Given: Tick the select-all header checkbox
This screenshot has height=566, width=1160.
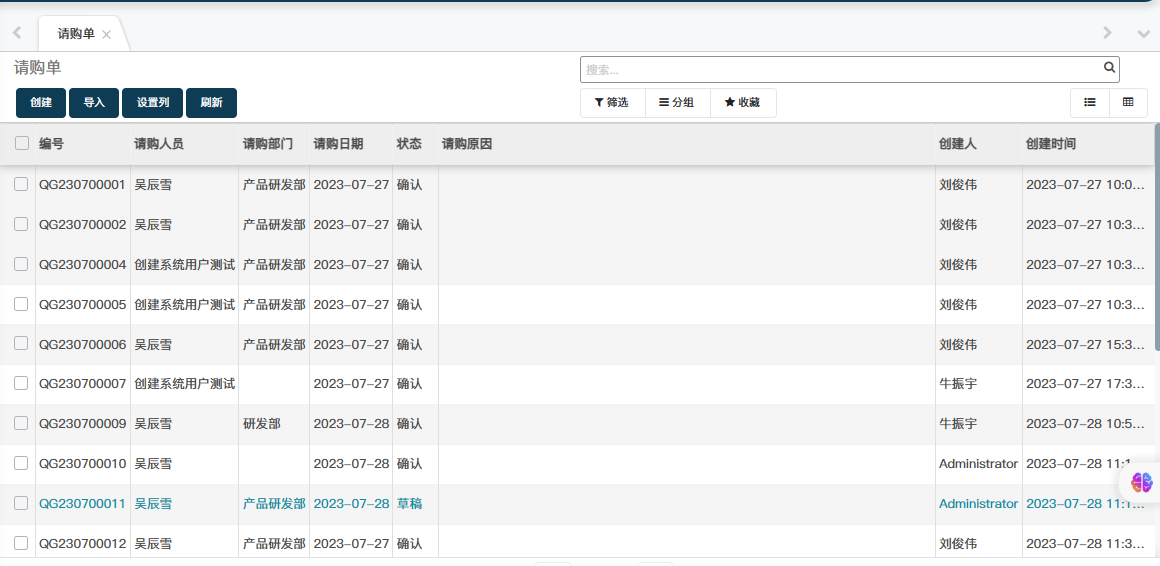Looking at the screenshot, I should 22,143.
